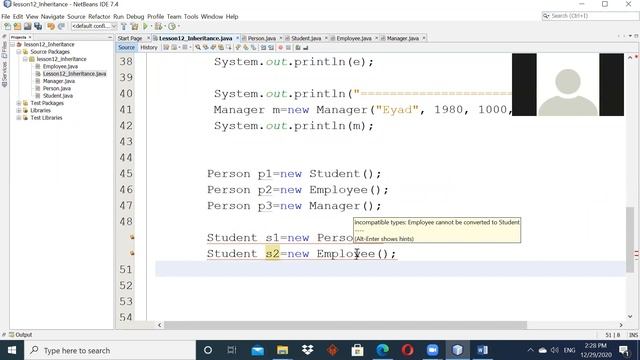Close the Lesson12_Inheritance.java tab
640x360 pixels.
coord(237,38)
